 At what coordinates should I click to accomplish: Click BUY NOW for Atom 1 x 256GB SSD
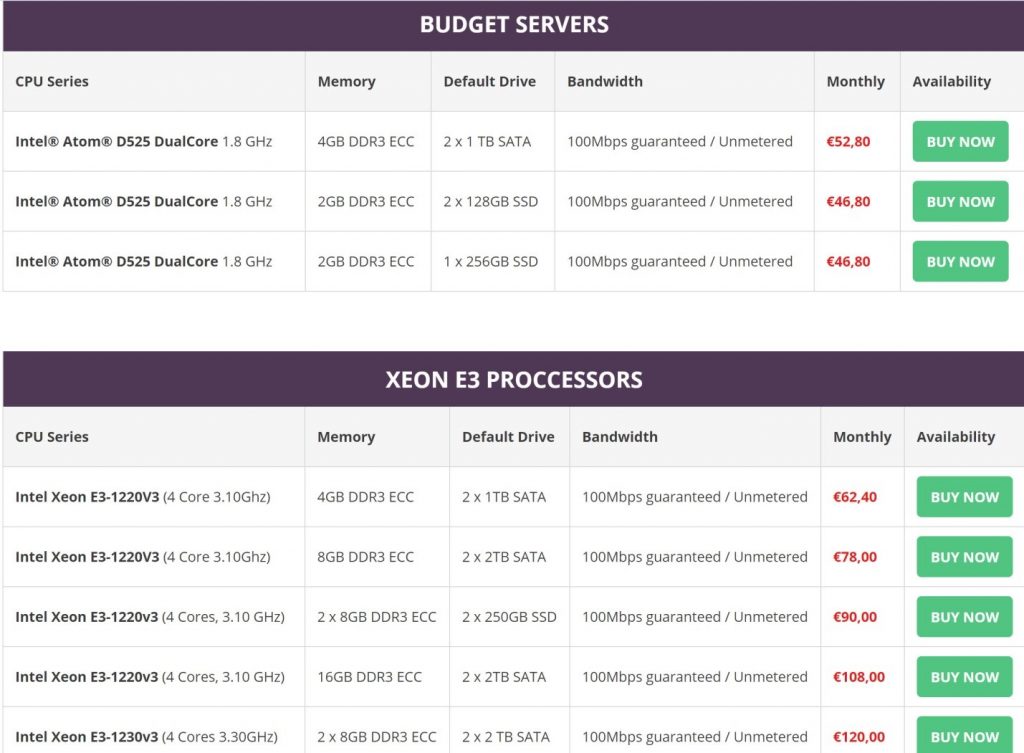[960, 261]
